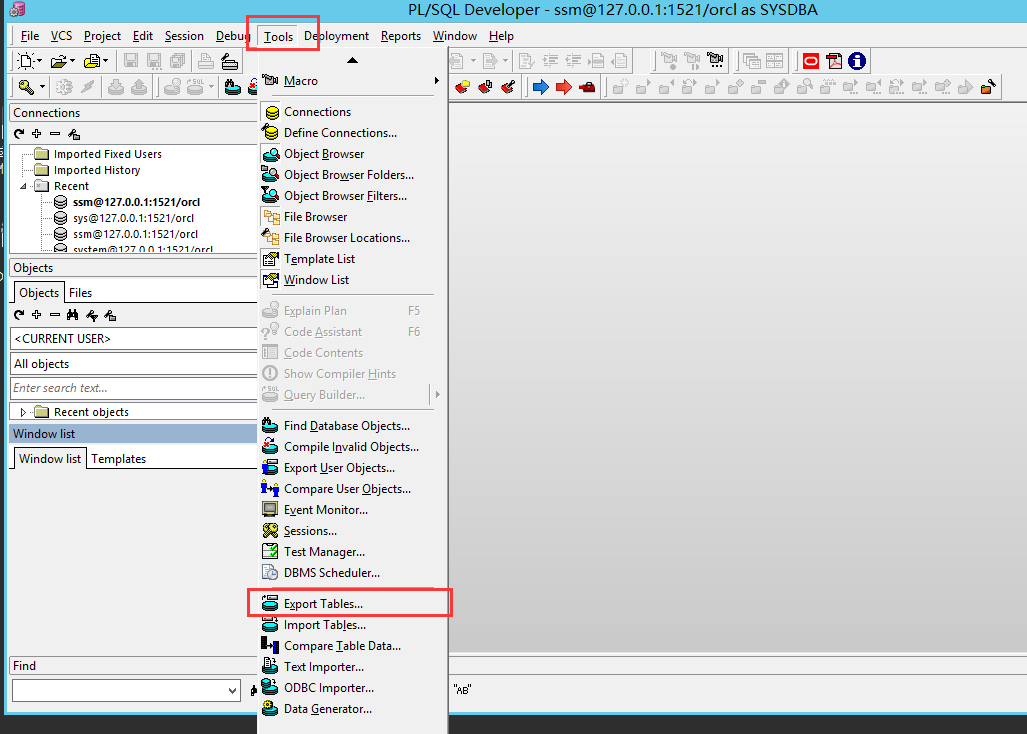Click the macro library camera icon with dots
Screen dimensions: 1027x734
click(x=715, y=61)
